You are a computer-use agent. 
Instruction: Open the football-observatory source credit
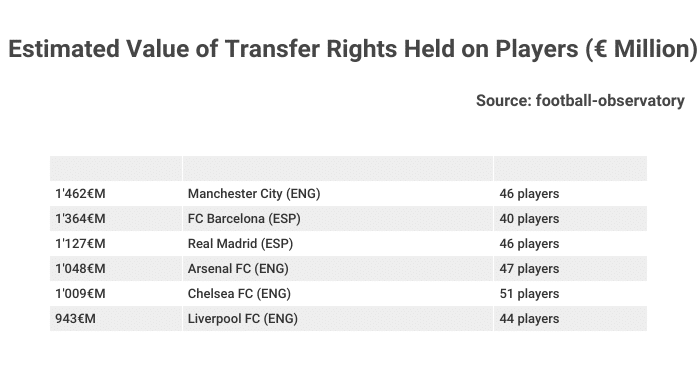580,101
